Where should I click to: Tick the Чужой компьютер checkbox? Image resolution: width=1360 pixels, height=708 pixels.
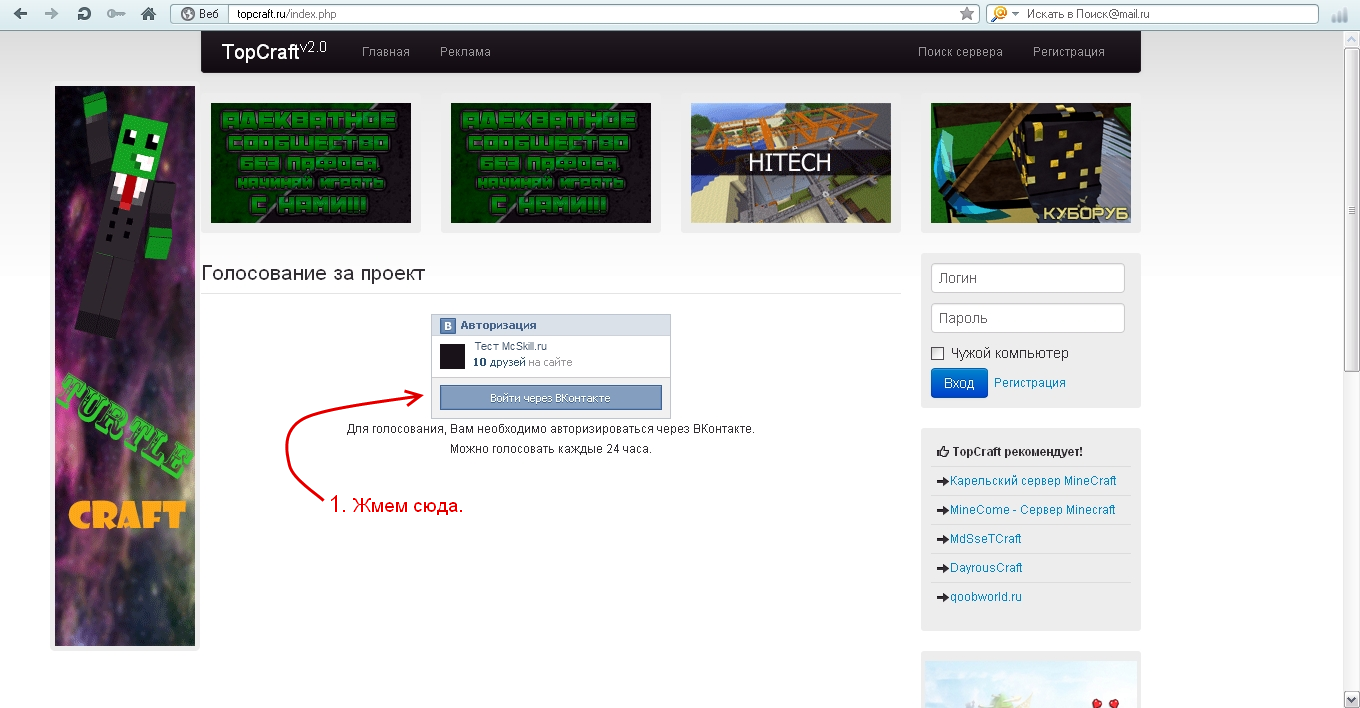[x=937, y=353]
